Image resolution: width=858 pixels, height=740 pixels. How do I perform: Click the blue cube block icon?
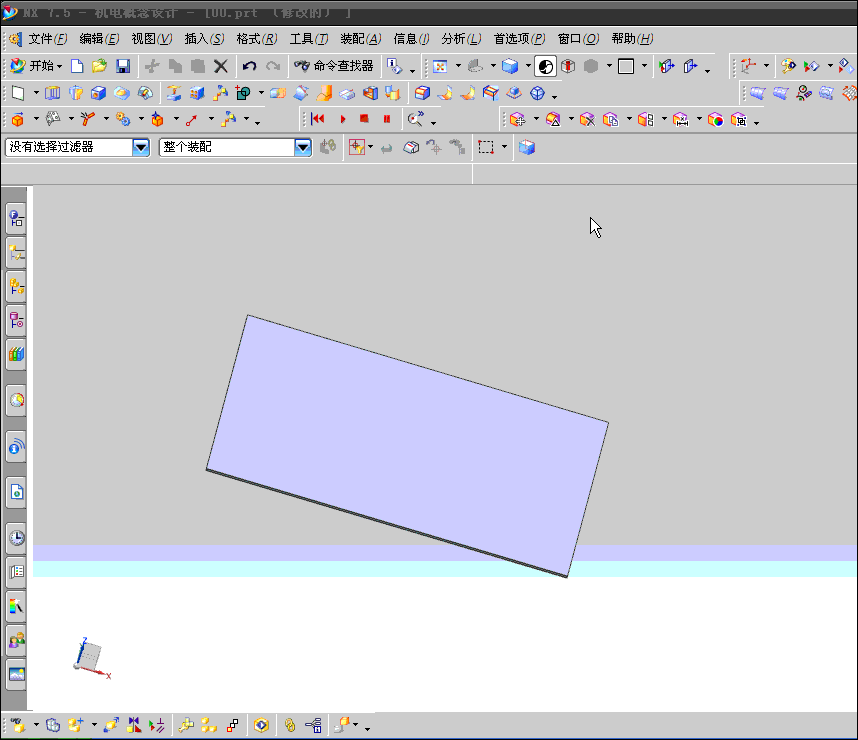(98, 94)
